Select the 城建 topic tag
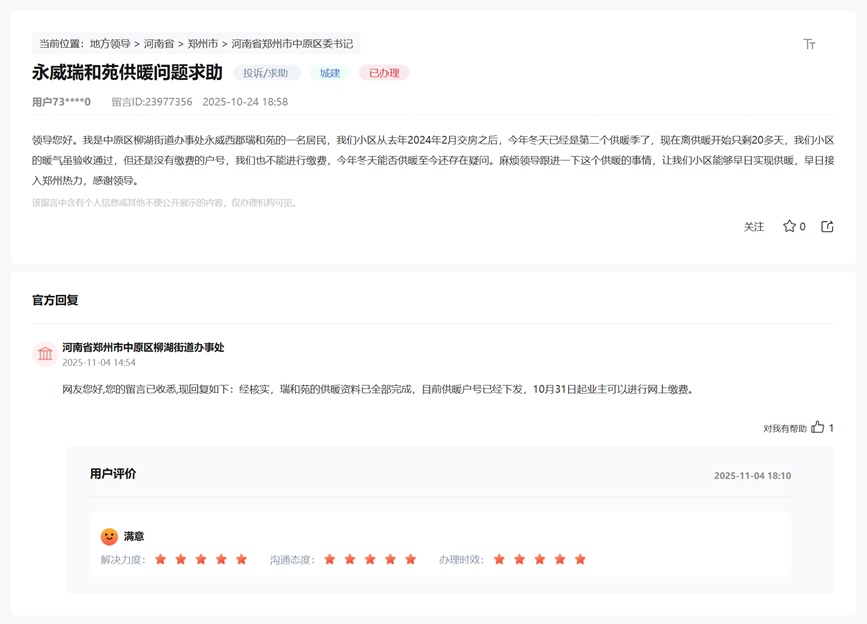Screen dimensions: 867x624 (x=330, y=73)
